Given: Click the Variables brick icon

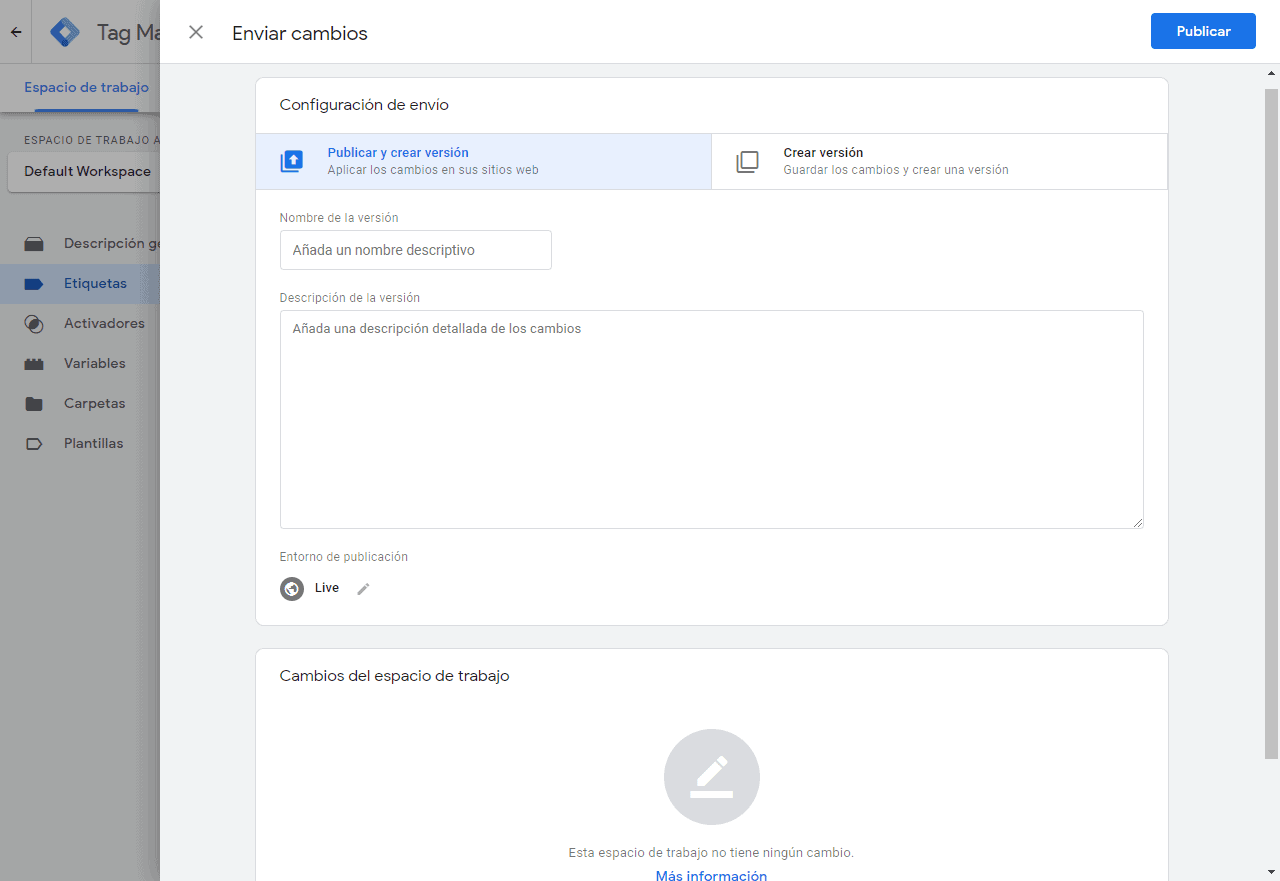Looking at the screenshot, I should click(35, 363).
